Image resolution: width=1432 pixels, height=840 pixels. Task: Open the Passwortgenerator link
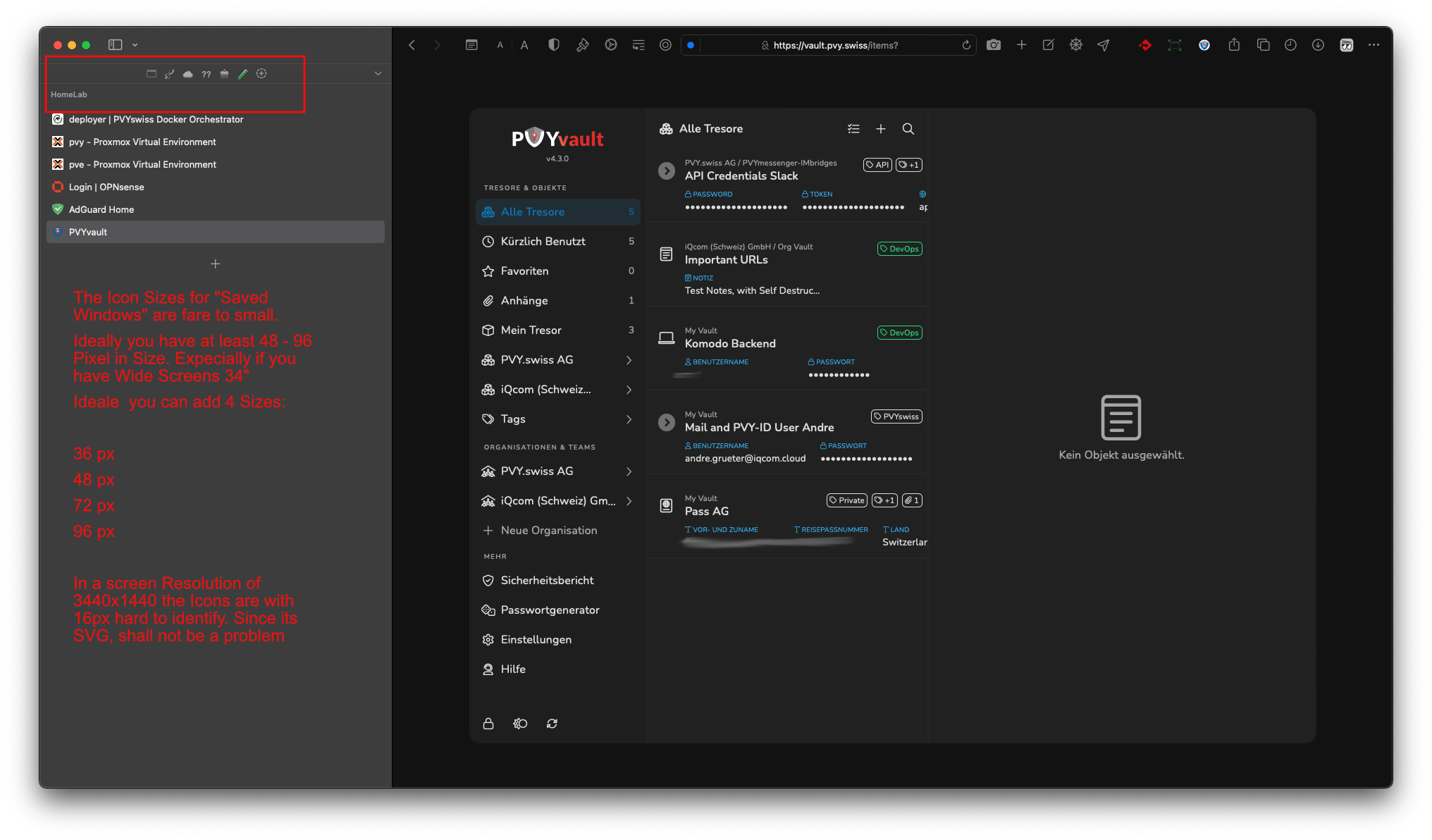pyautogui.click(x=550, y=610)
